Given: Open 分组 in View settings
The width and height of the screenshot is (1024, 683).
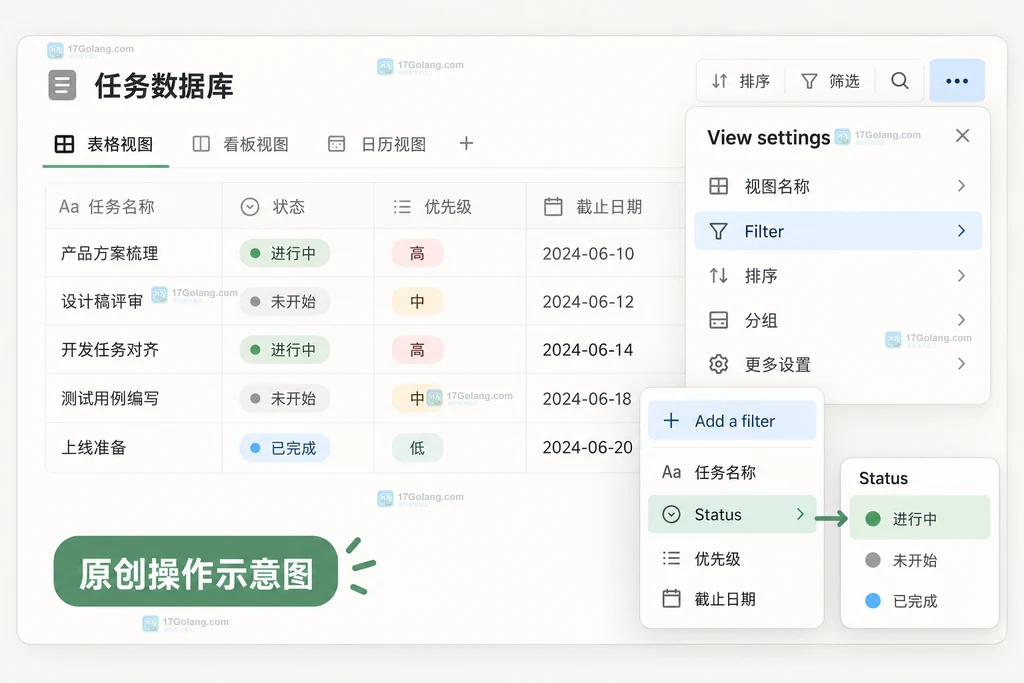Looking at the screenshot, I should [838, 320].
